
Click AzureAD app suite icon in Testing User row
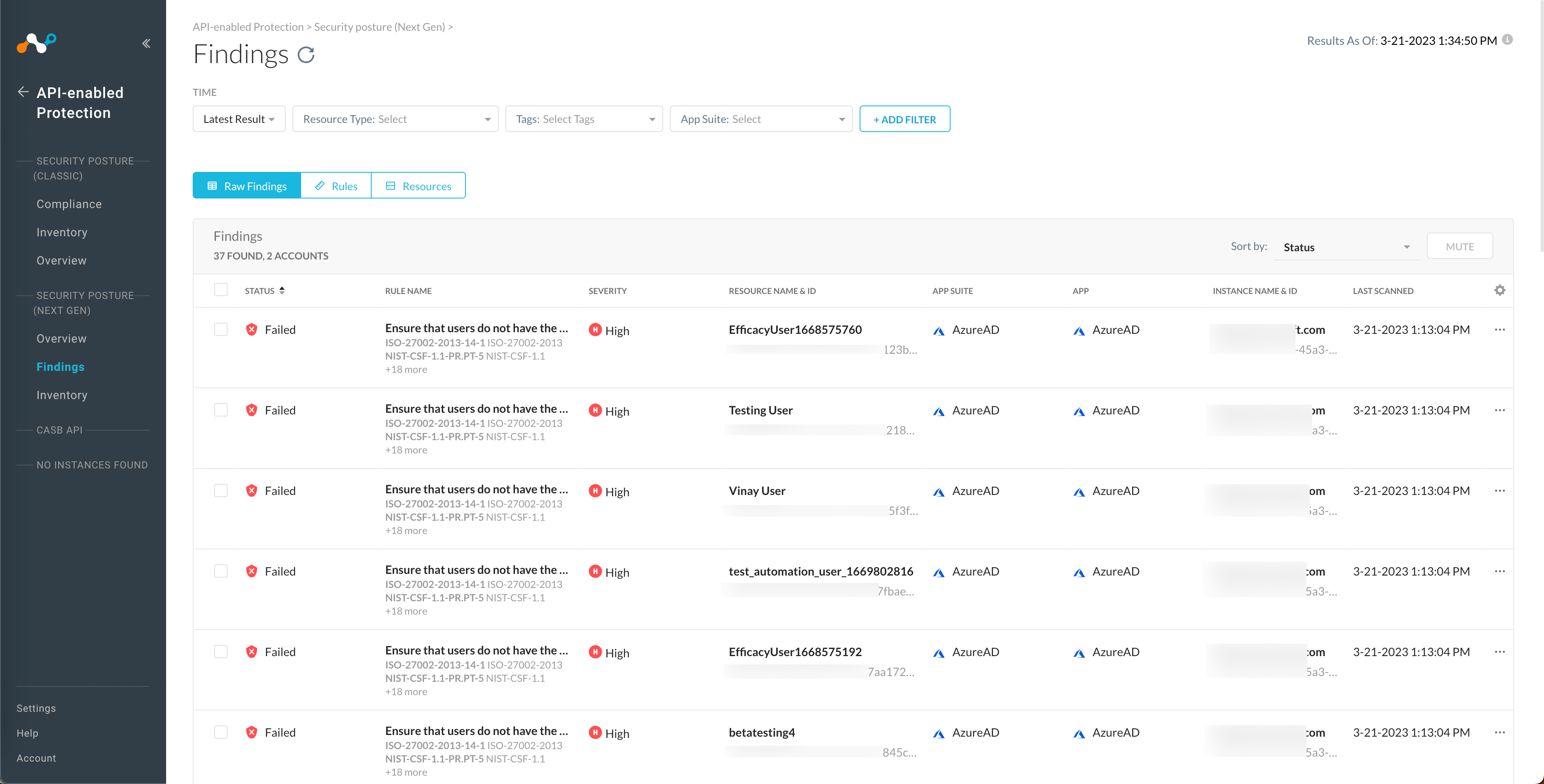(939, 411)
